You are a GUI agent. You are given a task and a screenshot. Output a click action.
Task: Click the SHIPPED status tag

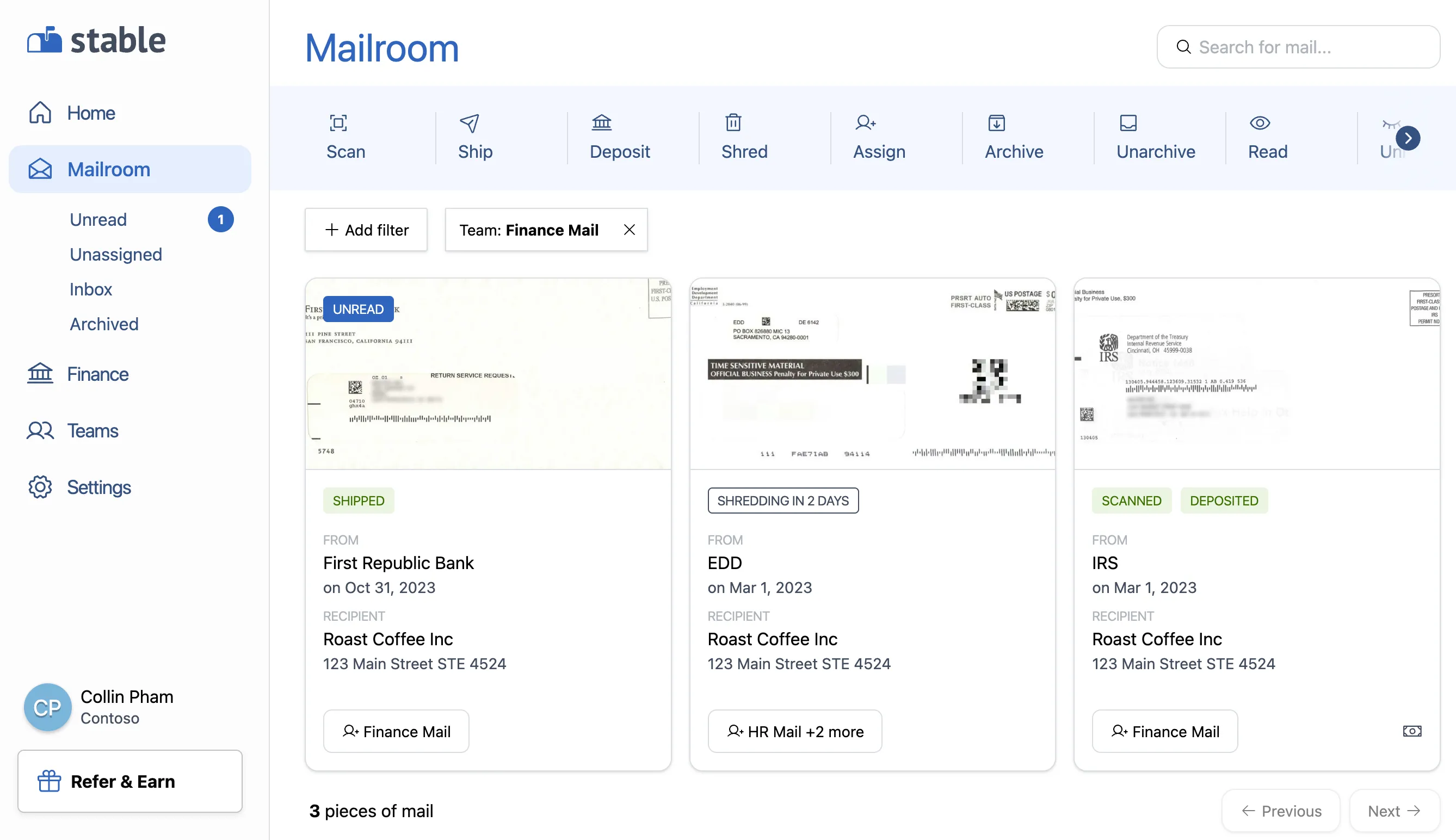(358, 500)
